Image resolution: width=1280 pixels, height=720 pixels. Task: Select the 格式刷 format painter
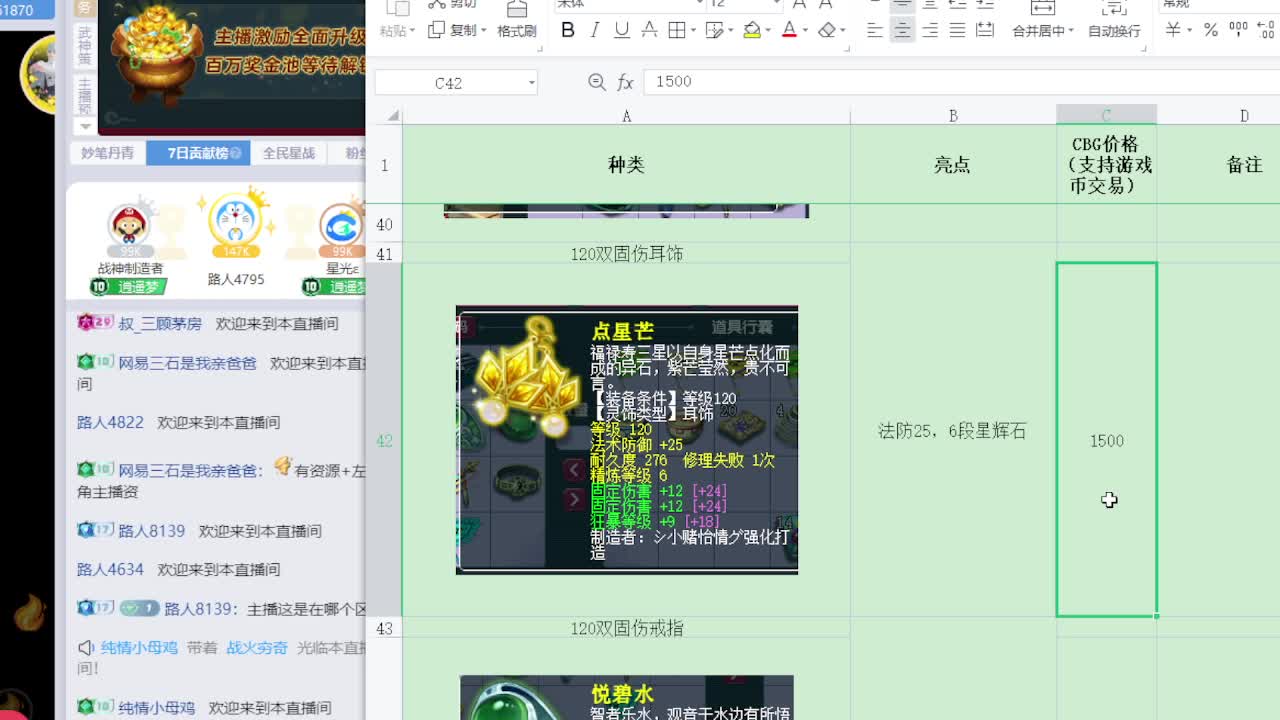tap(517, 20)
